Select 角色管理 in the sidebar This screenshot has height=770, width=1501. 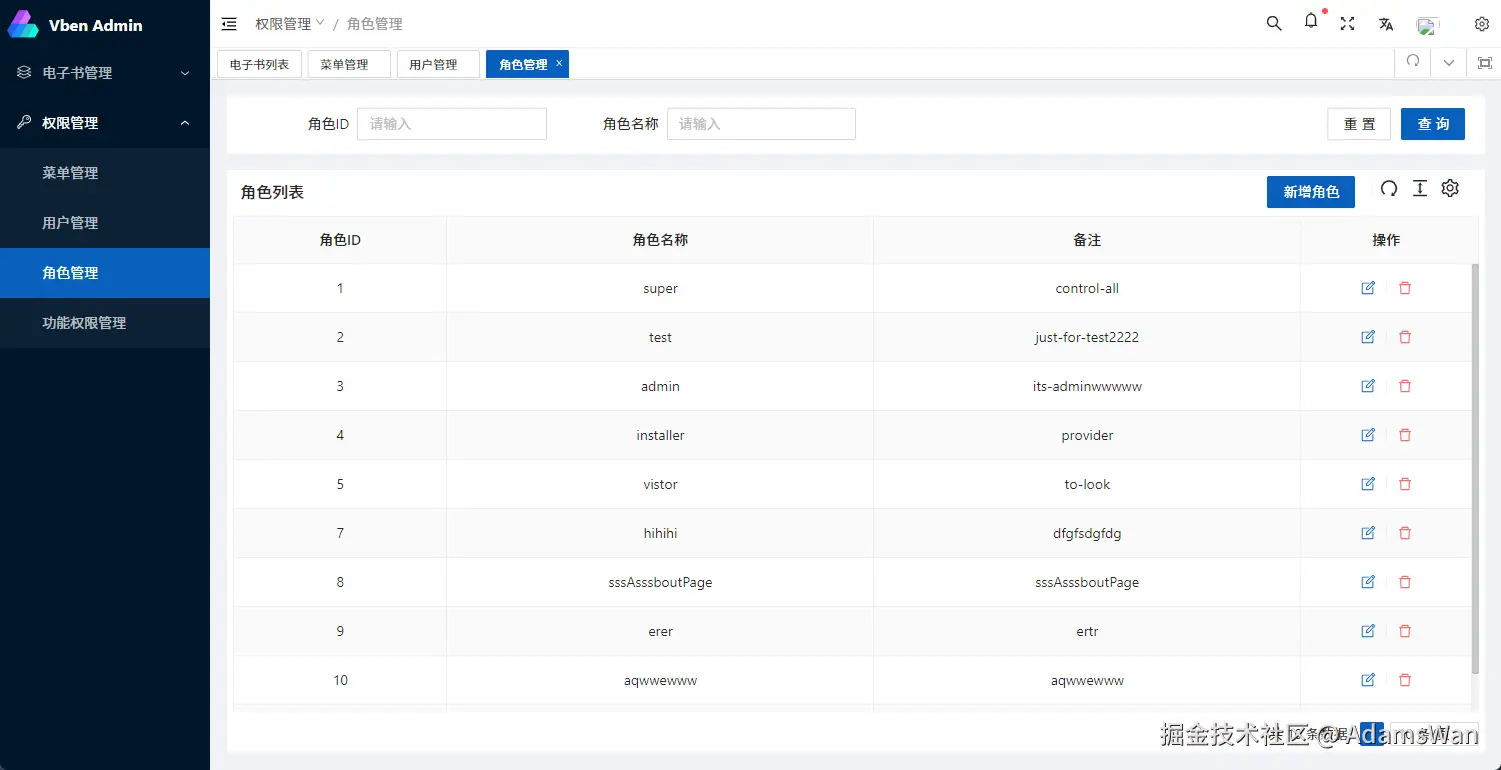click(105, 273)
